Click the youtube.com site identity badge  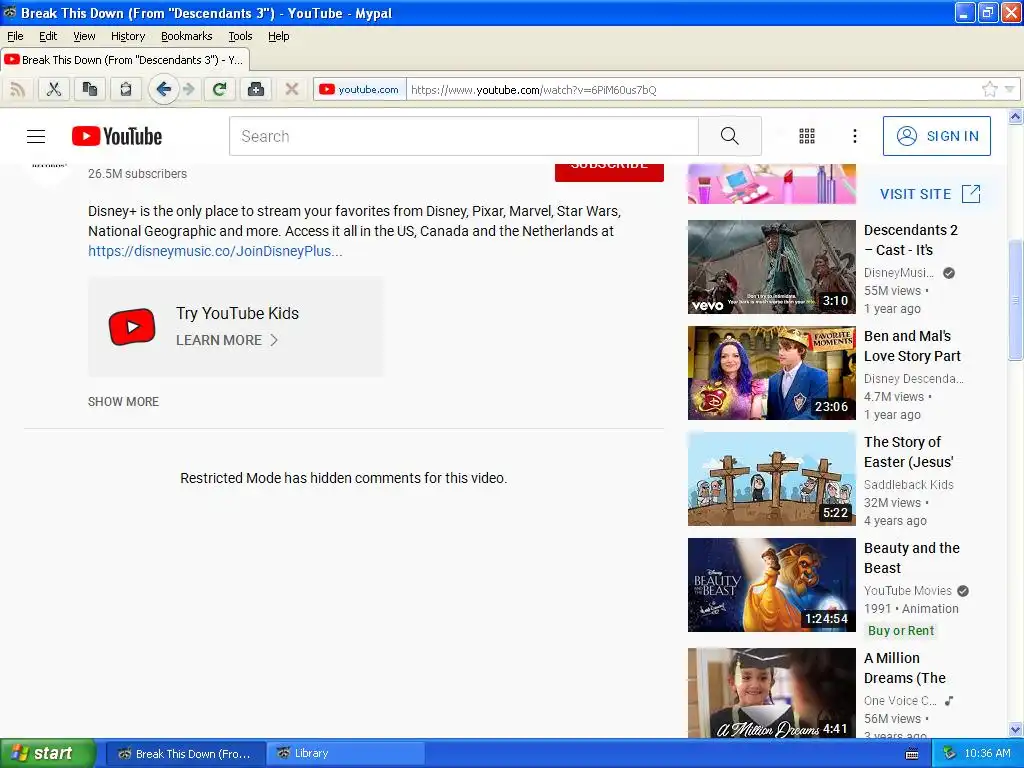pyautogui.click(x=359, y=89)
